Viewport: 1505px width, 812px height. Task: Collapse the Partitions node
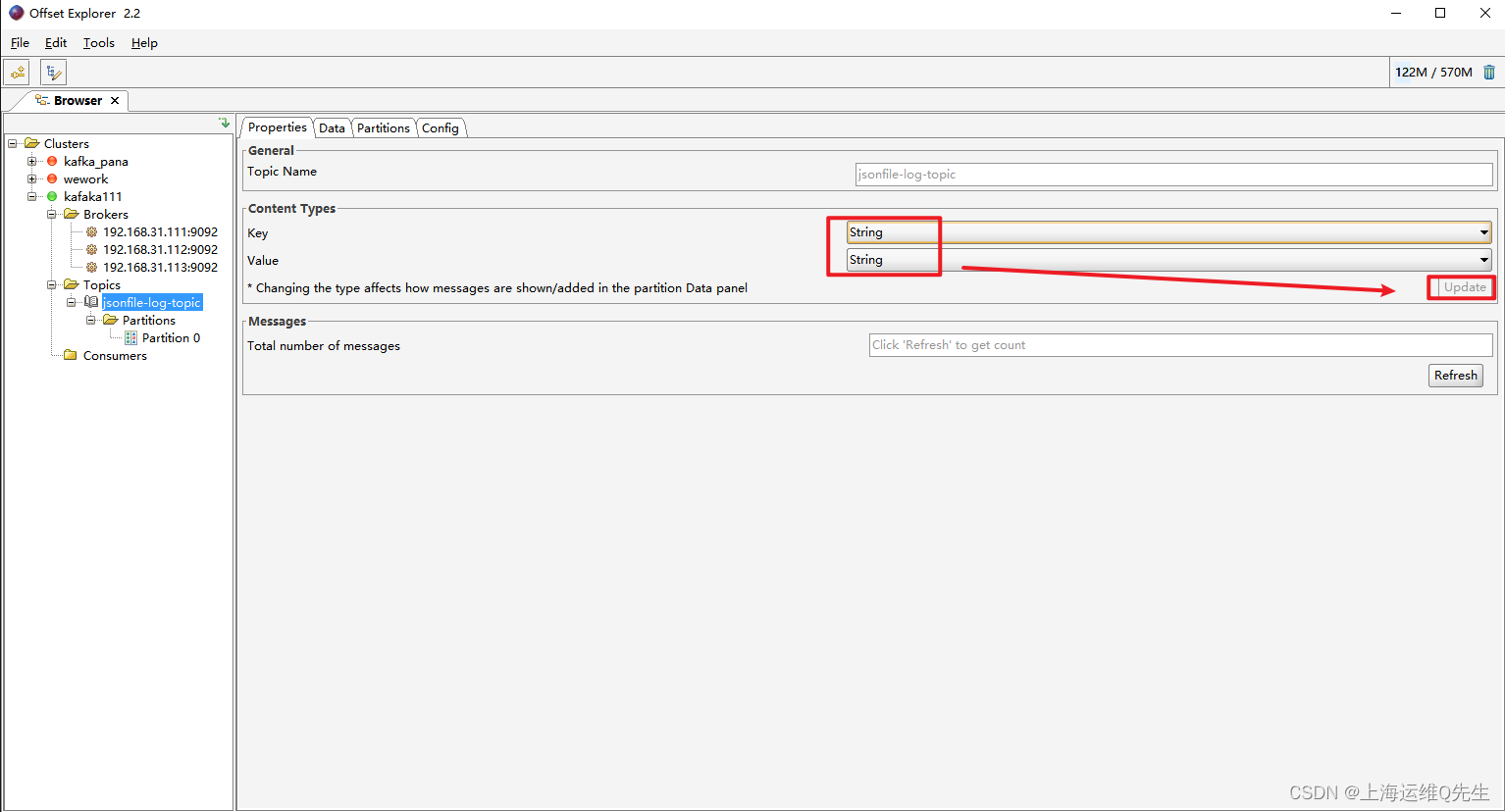tap(91, 320)
